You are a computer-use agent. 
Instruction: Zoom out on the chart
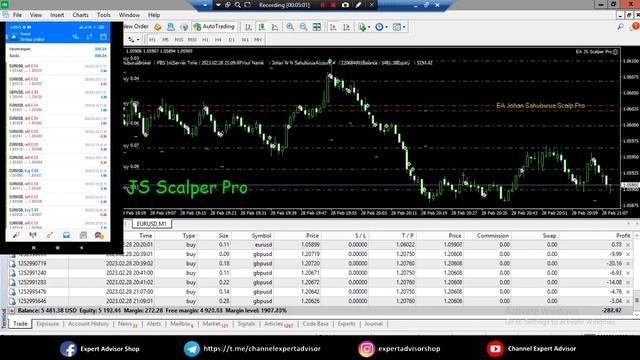303,27
